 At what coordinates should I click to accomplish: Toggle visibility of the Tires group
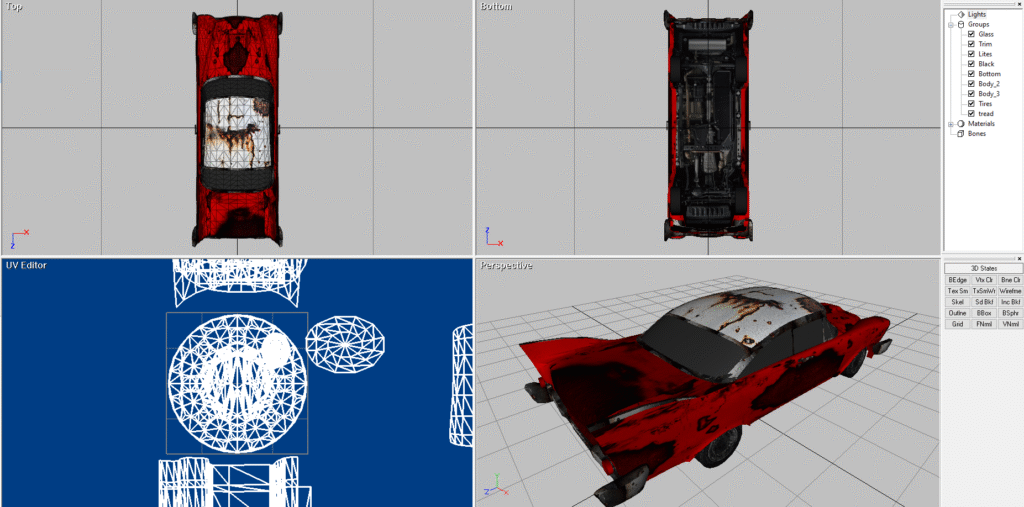pos(971,104)
